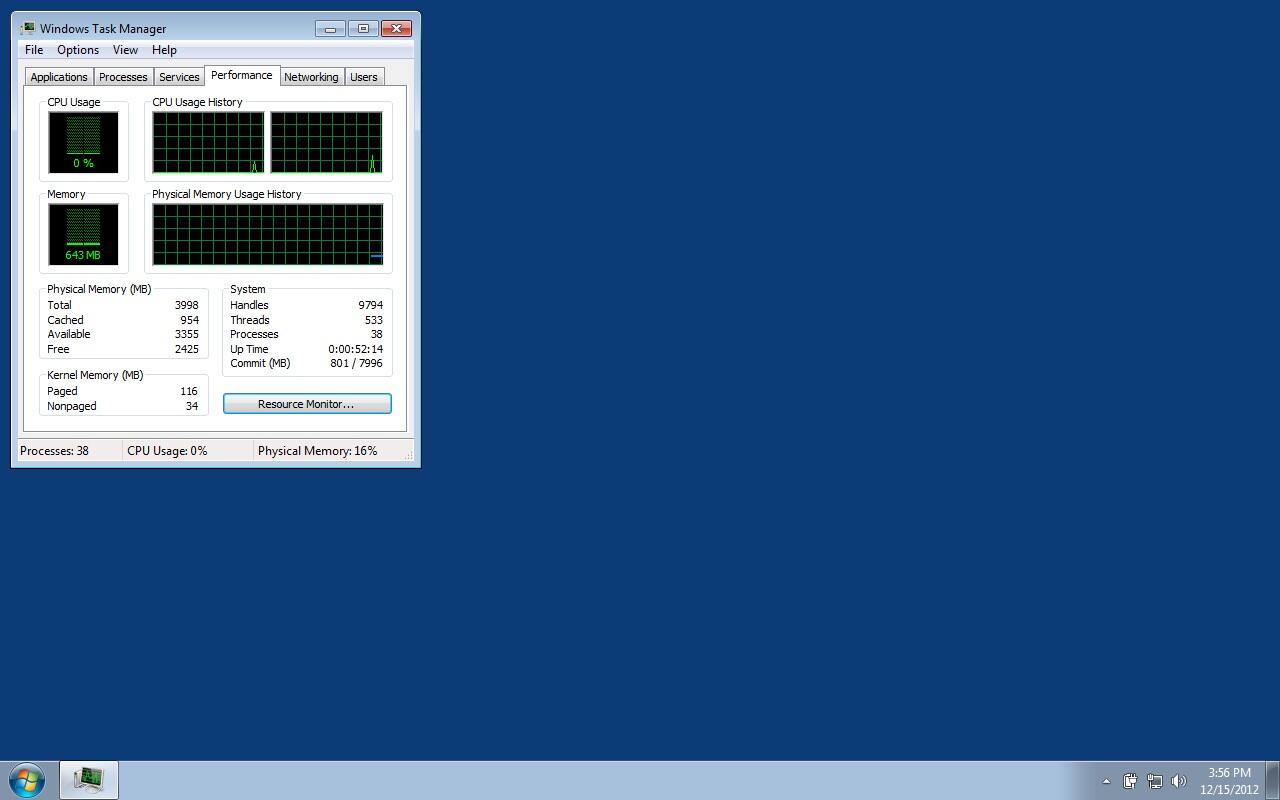
Task: Click the second CPU Usage History graph
Action: [x=326, y=142]
